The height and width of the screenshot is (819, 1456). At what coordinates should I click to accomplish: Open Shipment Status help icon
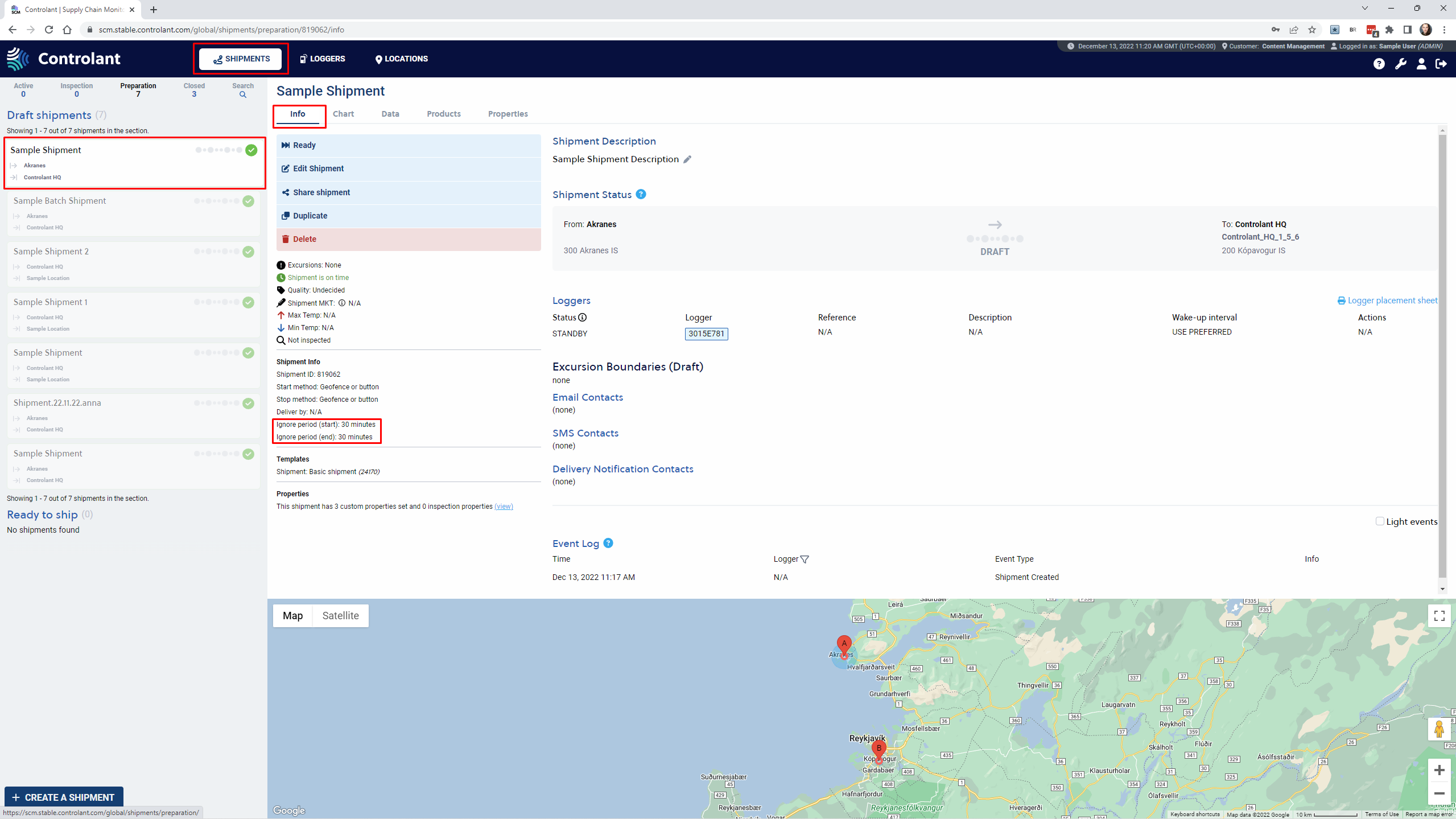point(641,194)
